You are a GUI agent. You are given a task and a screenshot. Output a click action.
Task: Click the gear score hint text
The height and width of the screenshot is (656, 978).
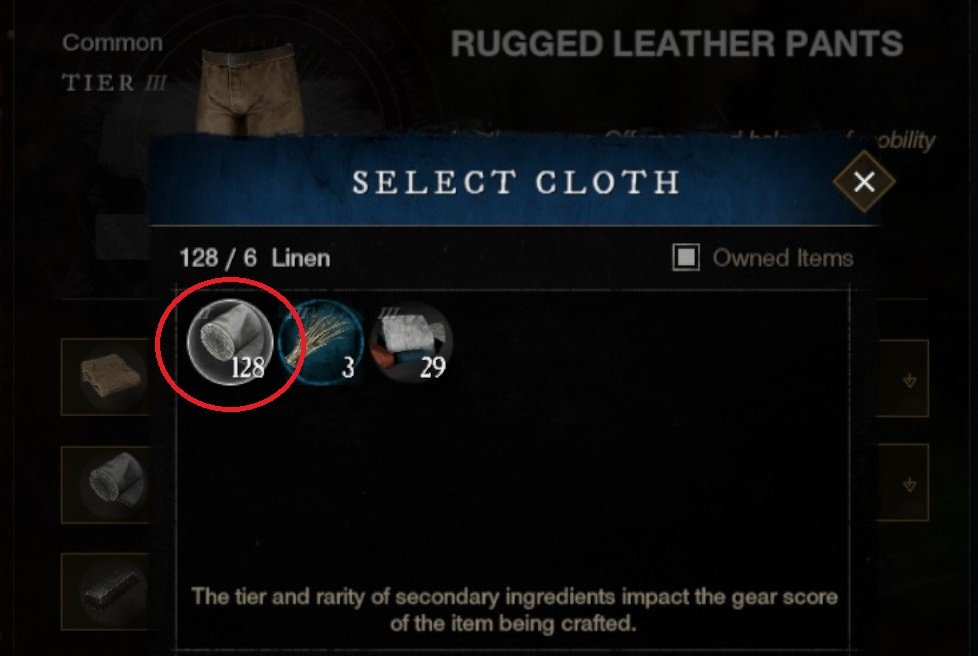click(x=514, y=609)
